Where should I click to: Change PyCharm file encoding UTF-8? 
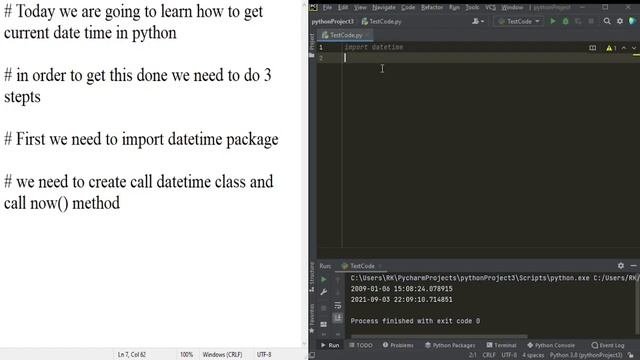click(x=509, y=356)
